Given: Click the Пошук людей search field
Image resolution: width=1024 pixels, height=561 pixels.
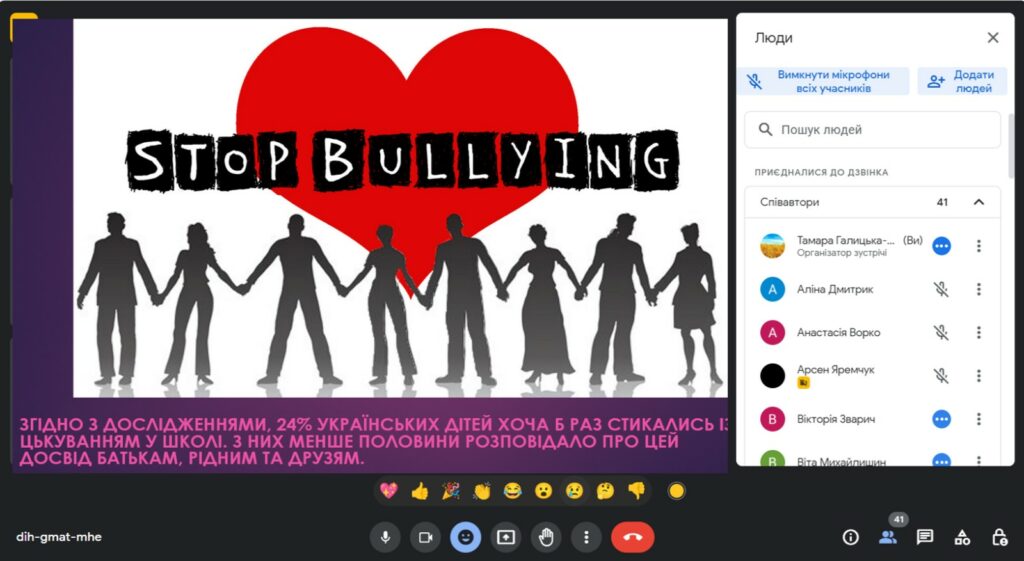Looking at the screenshot, I should pos(872,130).
